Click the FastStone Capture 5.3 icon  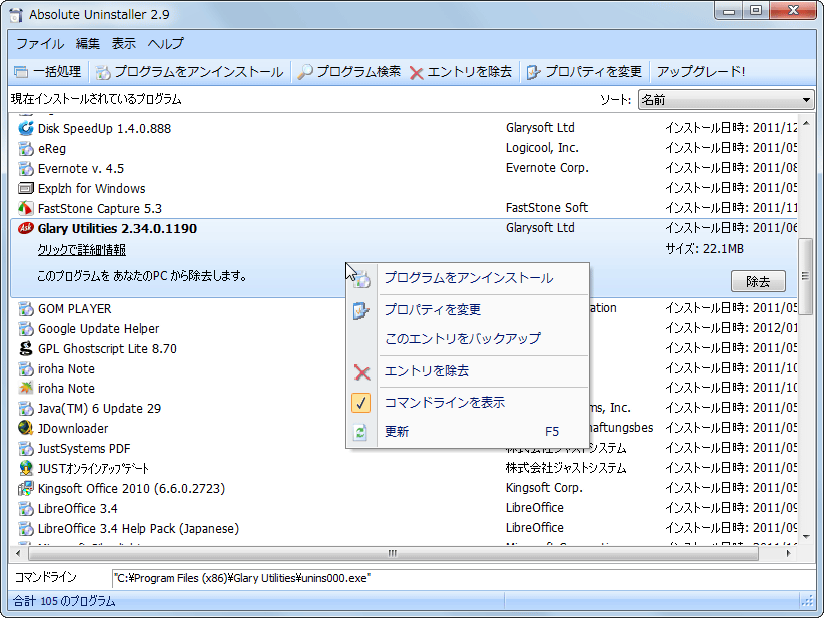click(25, 209)
